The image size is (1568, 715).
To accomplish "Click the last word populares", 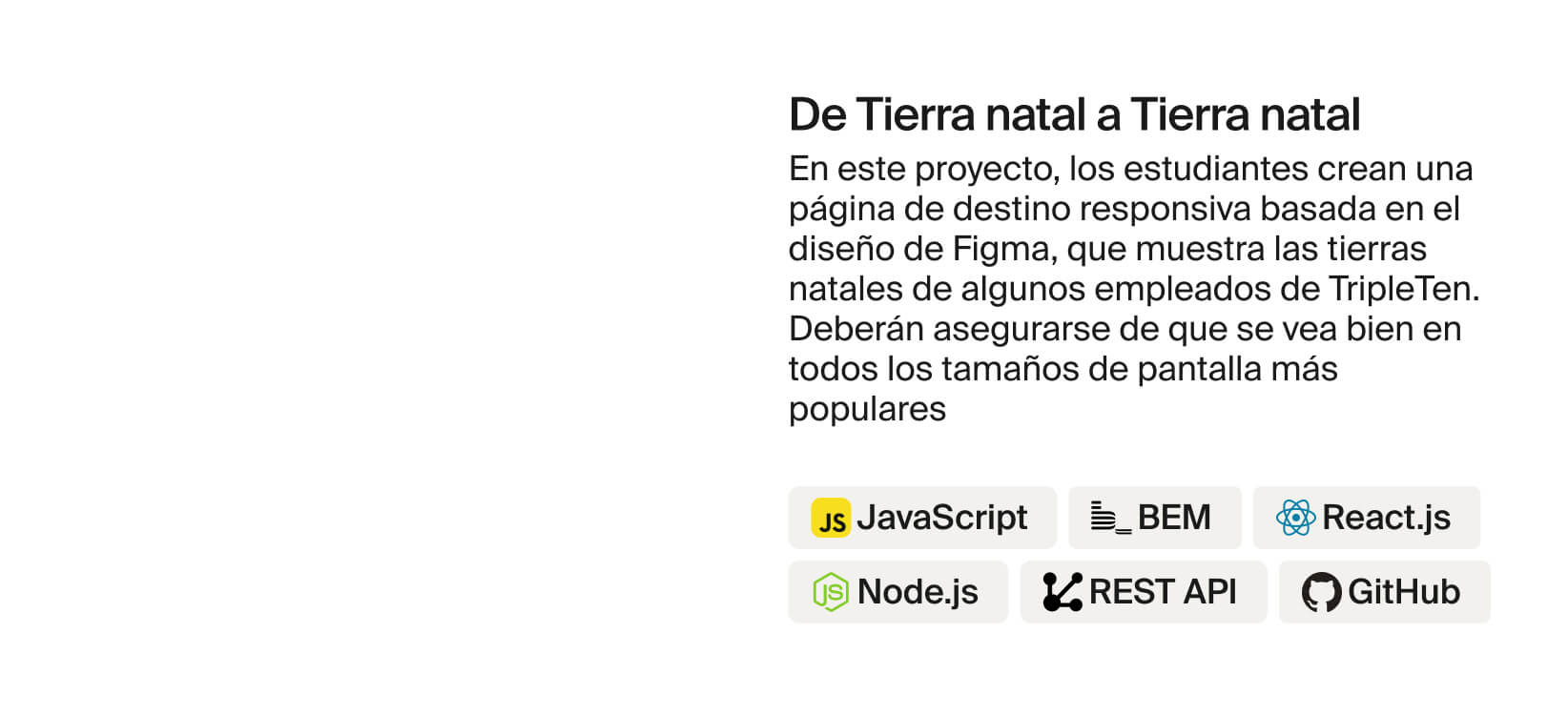I will pyautogui.click(x=867, y=409).
